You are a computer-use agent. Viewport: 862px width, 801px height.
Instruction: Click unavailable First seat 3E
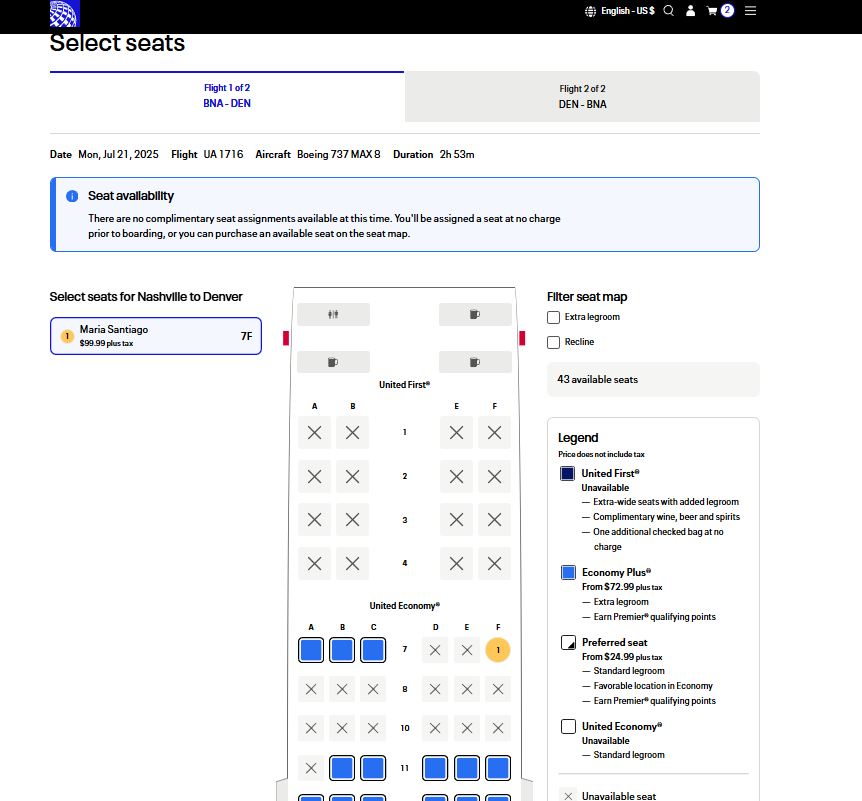point(456,520)
